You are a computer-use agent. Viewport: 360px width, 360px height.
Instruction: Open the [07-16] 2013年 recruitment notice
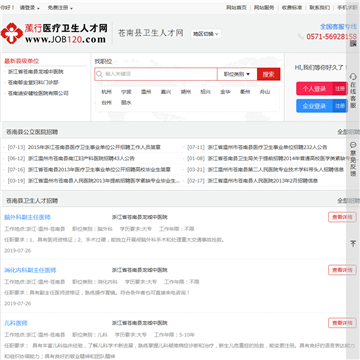99,170
